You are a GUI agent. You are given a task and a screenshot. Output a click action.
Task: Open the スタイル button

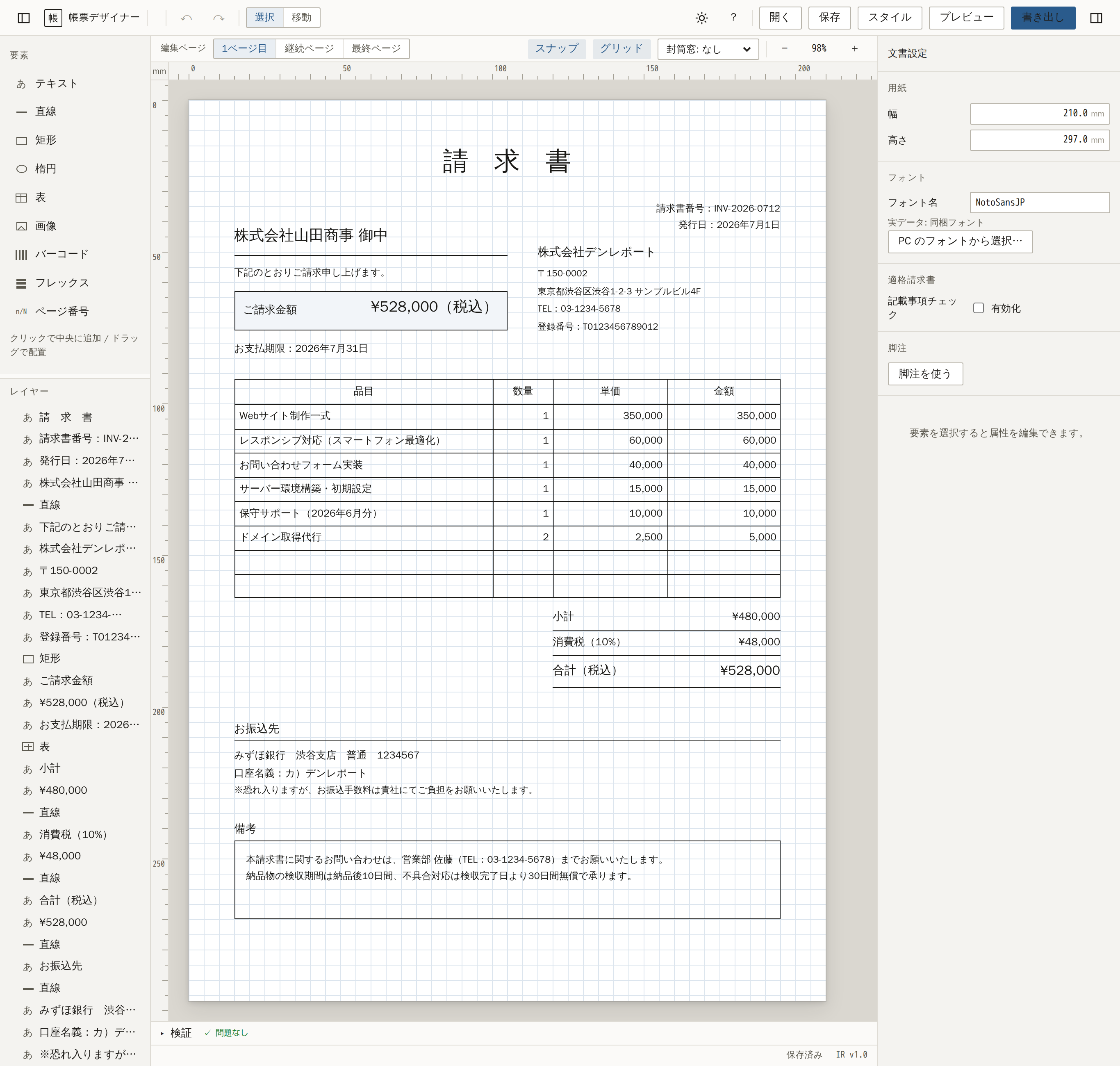pos(889,18)
